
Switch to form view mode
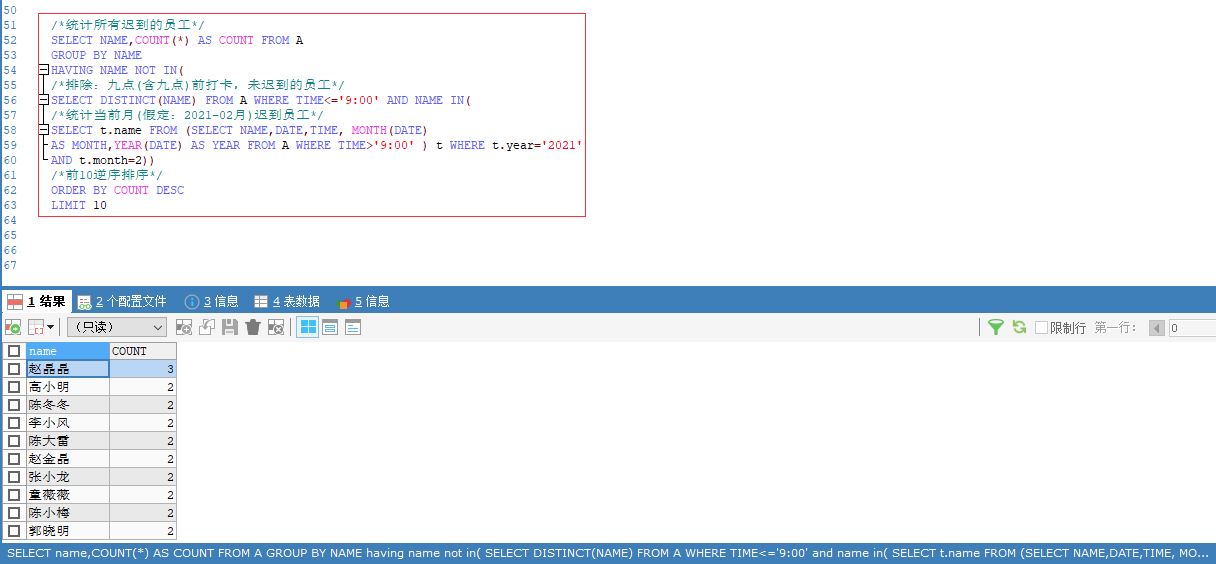pyautogui.click(x=330, y=327)
